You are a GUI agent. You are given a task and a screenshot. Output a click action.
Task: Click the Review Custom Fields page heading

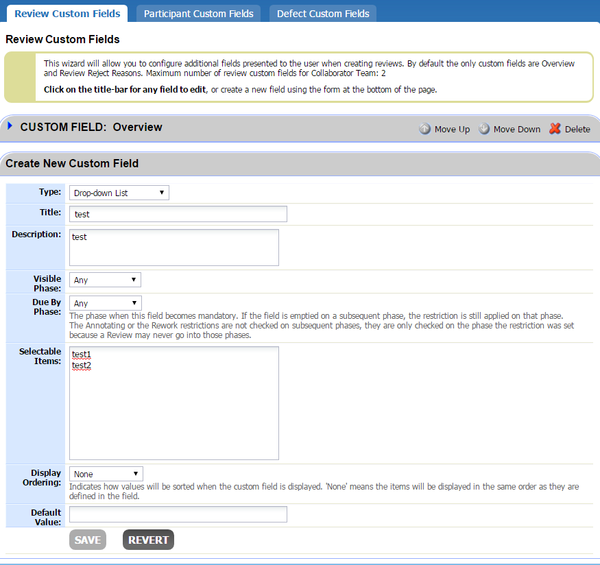click(x=62, y=39)
